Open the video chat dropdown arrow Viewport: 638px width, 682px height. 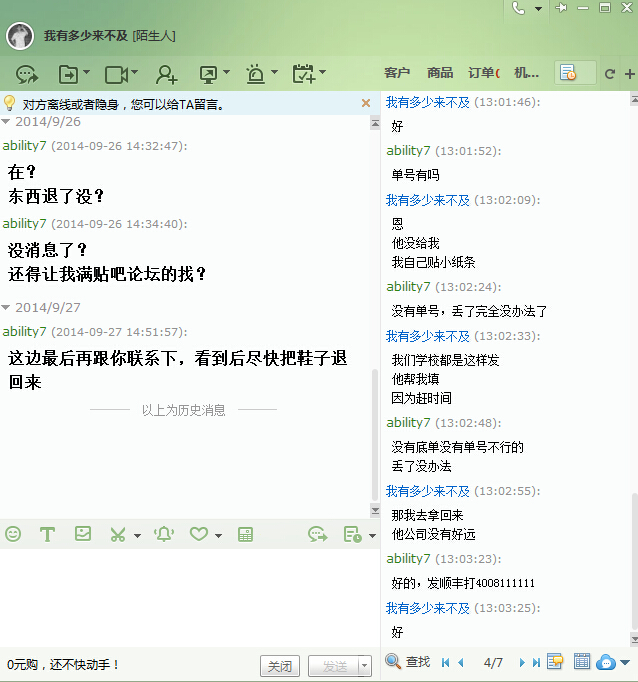(x=134, y=72)
